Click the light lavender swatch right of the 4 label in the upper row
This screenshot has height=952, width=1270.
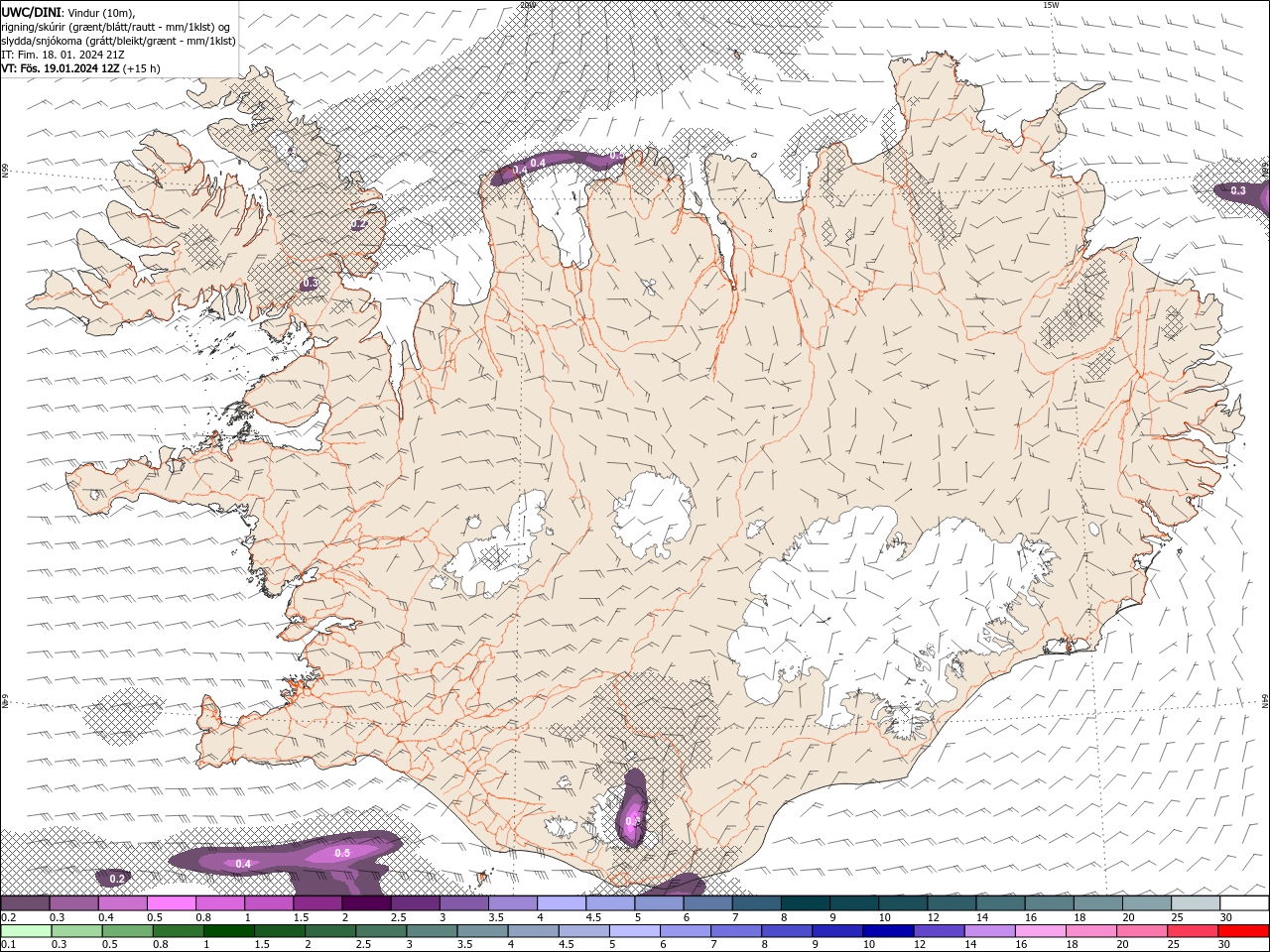(x=562, y=903)
